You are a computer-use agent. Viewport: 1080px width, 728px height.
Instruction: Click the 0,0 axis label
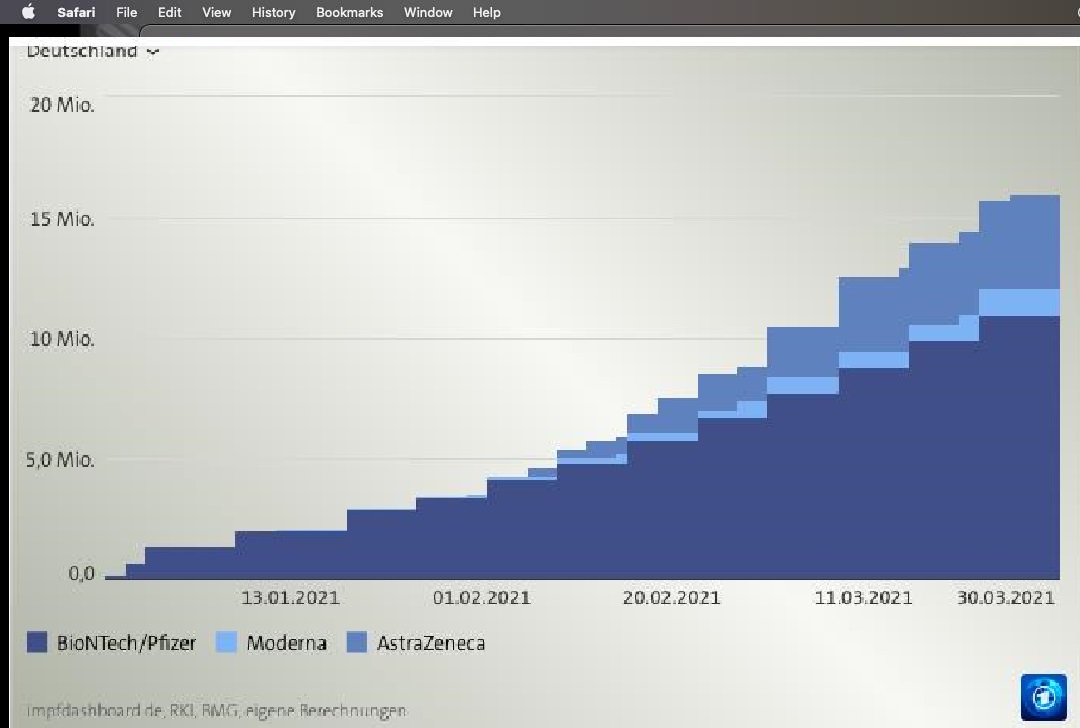(x=81, y=573)
